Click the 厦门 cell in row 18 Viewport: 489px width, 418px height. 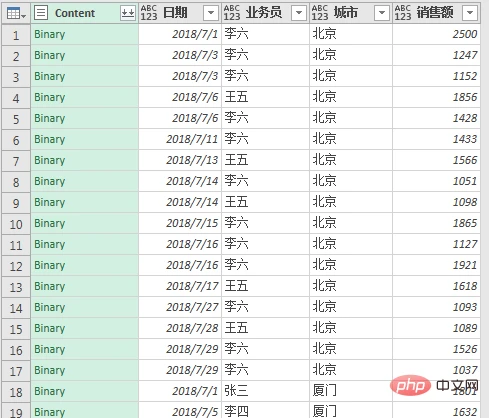coord(351,391)
